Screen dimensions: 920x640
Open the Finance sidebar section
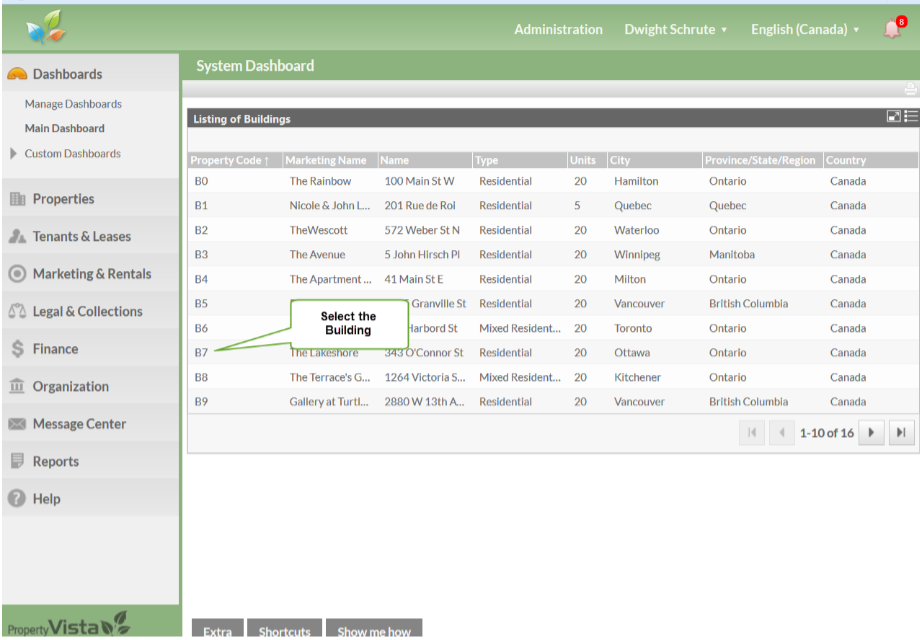(x=55, y=349)
